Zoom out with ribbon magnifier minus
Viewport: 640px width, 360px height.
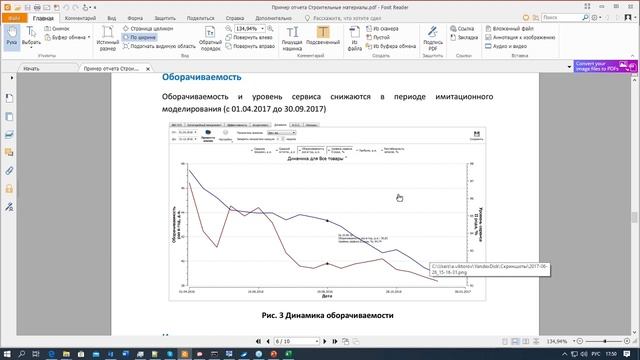[229, 29]
